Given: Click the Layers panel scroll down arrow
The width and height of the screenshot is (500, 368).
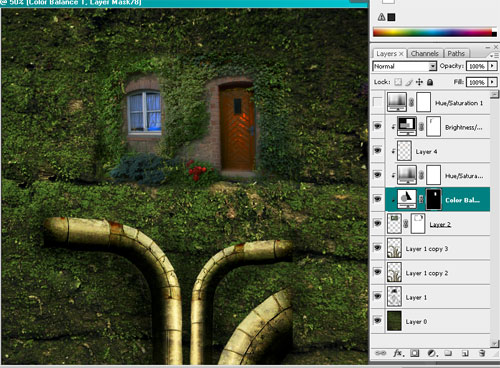Looking at the screenshot, I should [x=495, y=343].
